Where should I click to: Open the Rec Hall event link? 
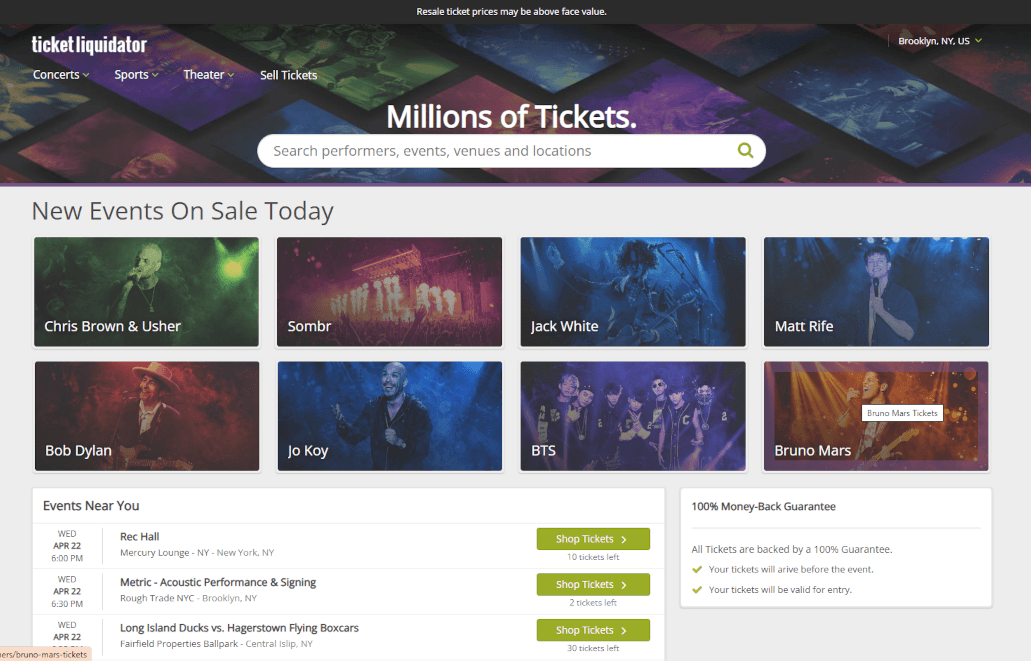tap(139, 537)
